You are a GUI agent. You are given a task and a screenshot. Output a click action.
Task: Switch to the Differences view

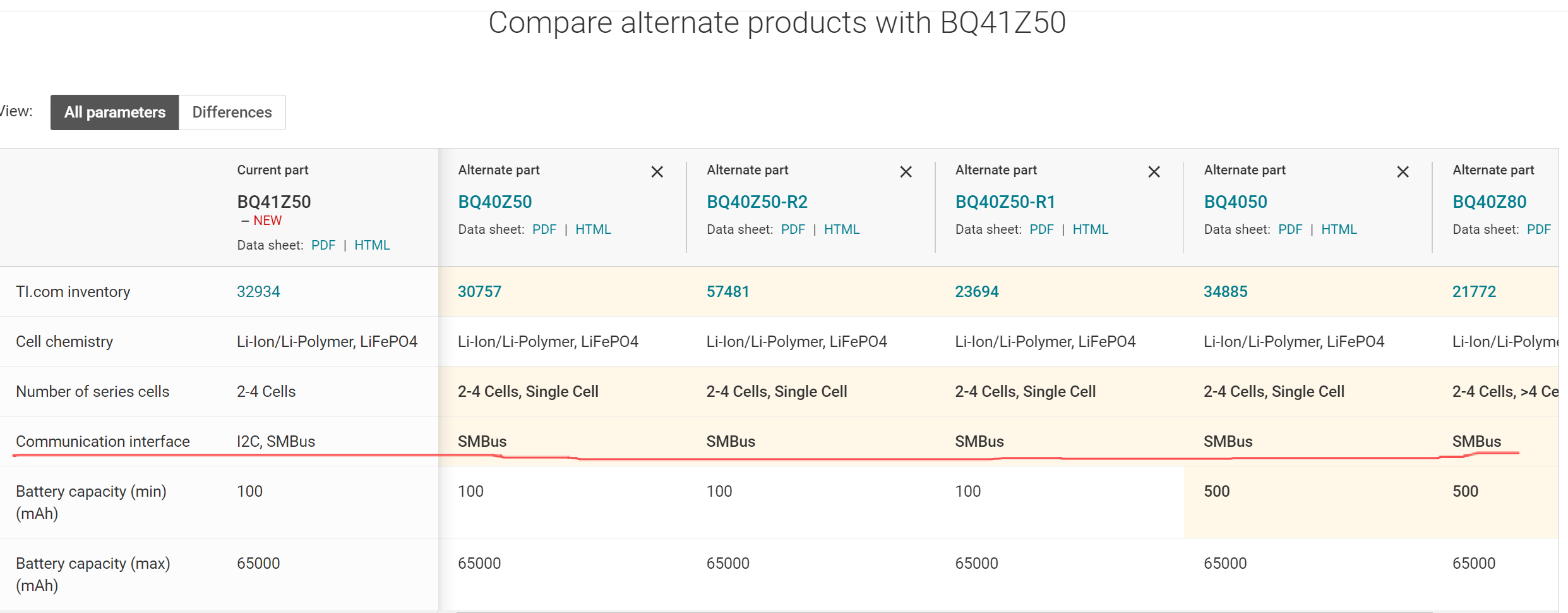232,112
